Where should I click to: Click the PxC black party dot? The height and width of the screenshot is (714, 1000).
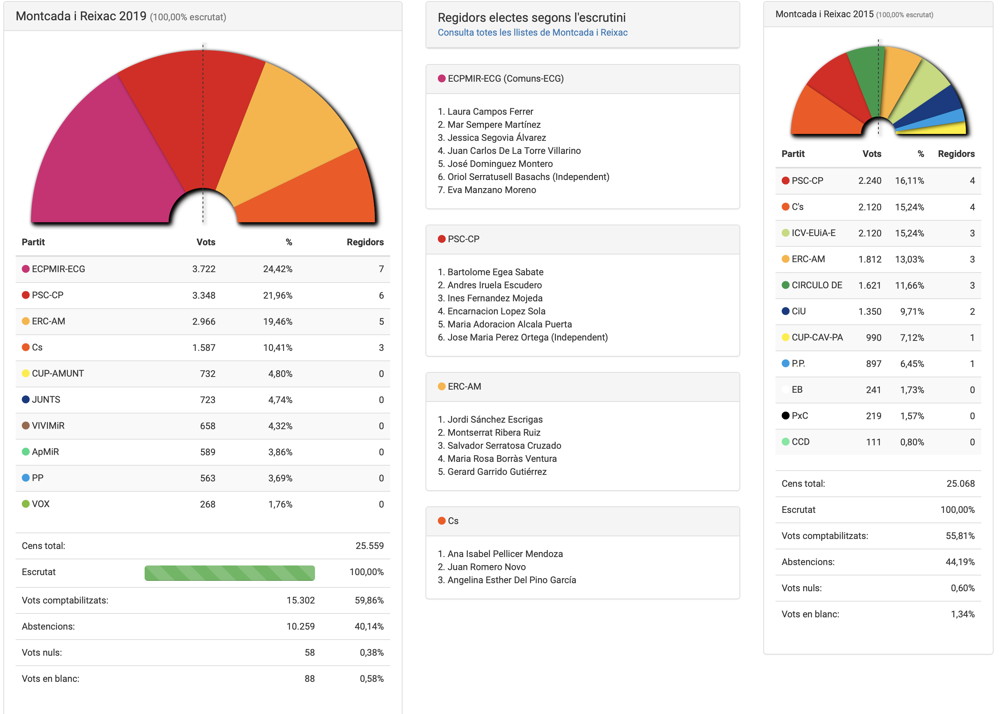coord(786,416)
